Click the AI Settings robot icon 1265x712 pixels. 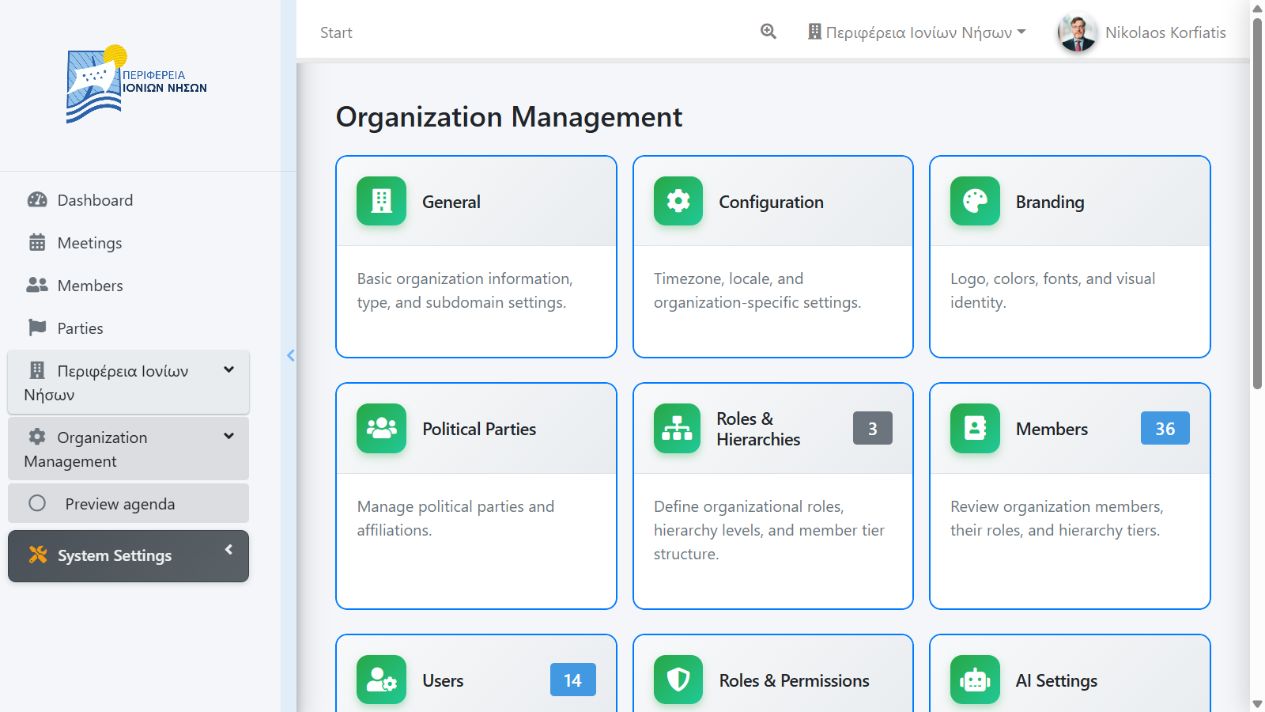pos(975,680)
